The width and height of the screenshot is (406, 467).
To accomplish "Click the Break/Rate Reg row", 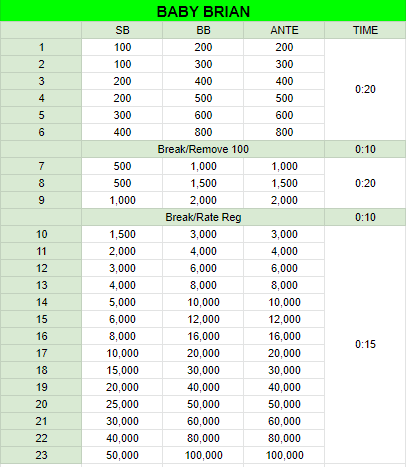I will tap(203, 217).
